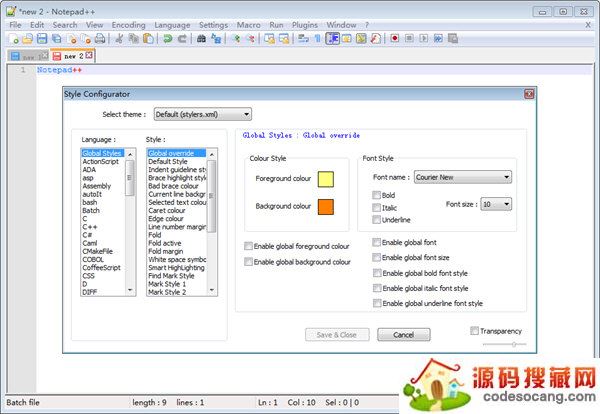
Task: Select C++ in the Language list
Action: (103, 227)
